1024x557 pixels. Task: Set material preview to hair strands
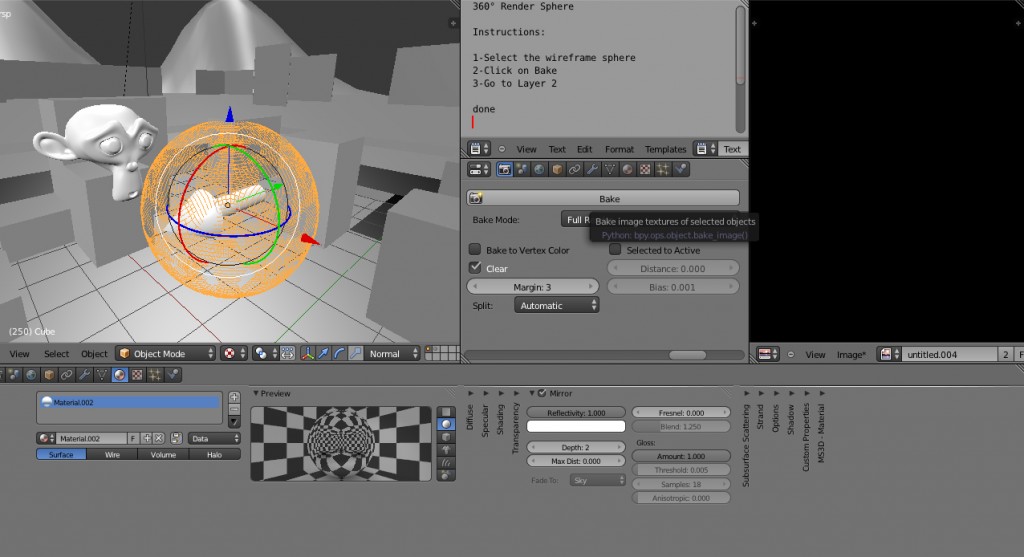(x=446, y=463)
